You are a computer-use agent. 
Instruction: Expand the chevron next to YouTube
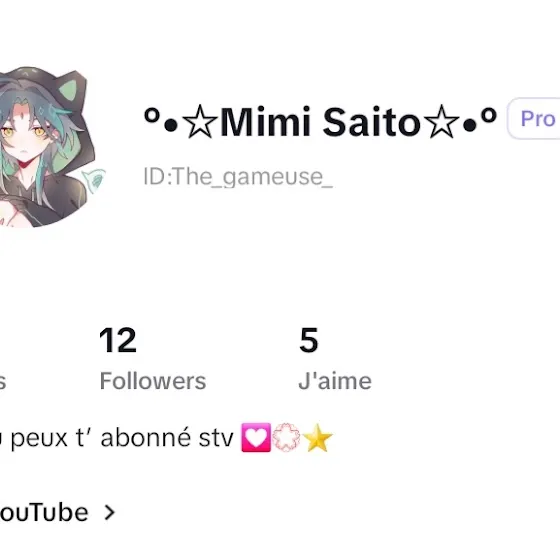(110, 512)
